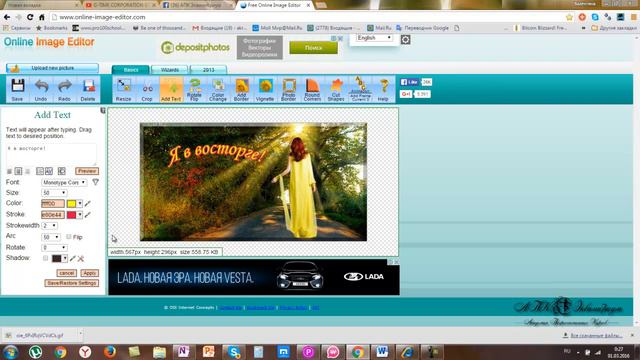
Task: Open the Arc value dropdown
Action: point(51,237)
